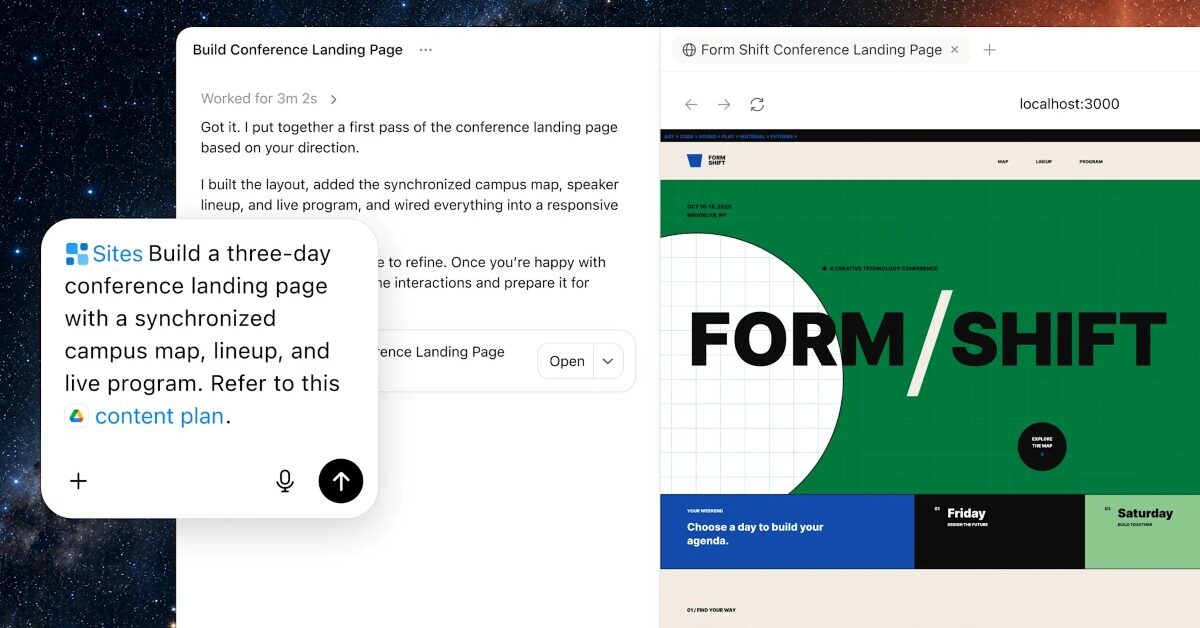Image resolution: width=1200 pixels, height=628 pixels.
Task: Click the Sites app icon in the prompt
Action: tap(77, 254)
